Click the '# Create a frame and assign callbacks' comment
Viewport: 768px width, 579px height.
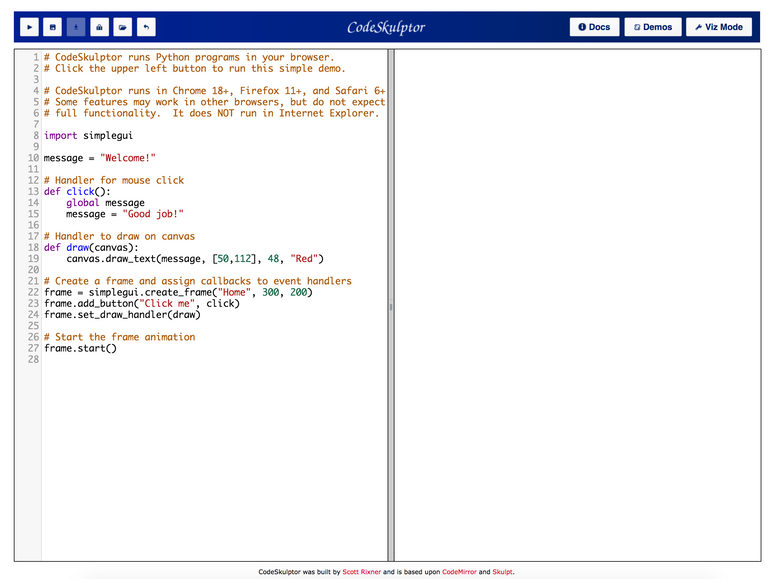[197, 281]
